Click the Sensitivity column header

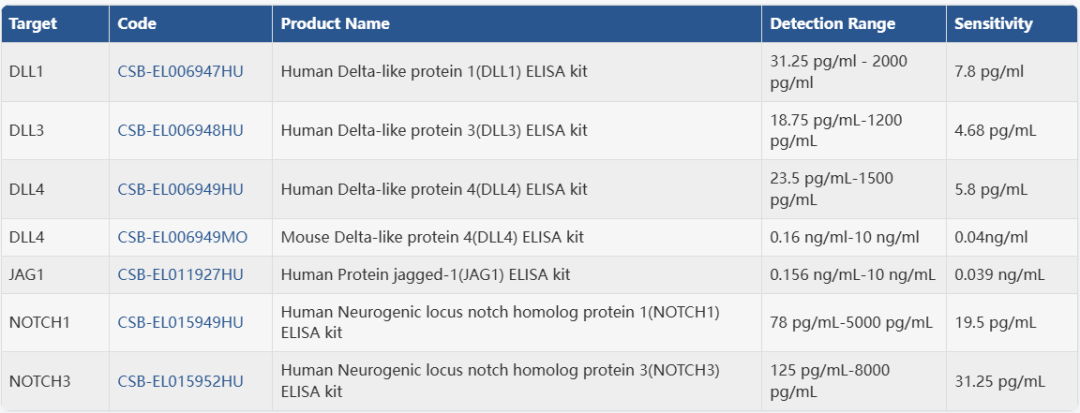pyautogui.click(x=993, y=24)
